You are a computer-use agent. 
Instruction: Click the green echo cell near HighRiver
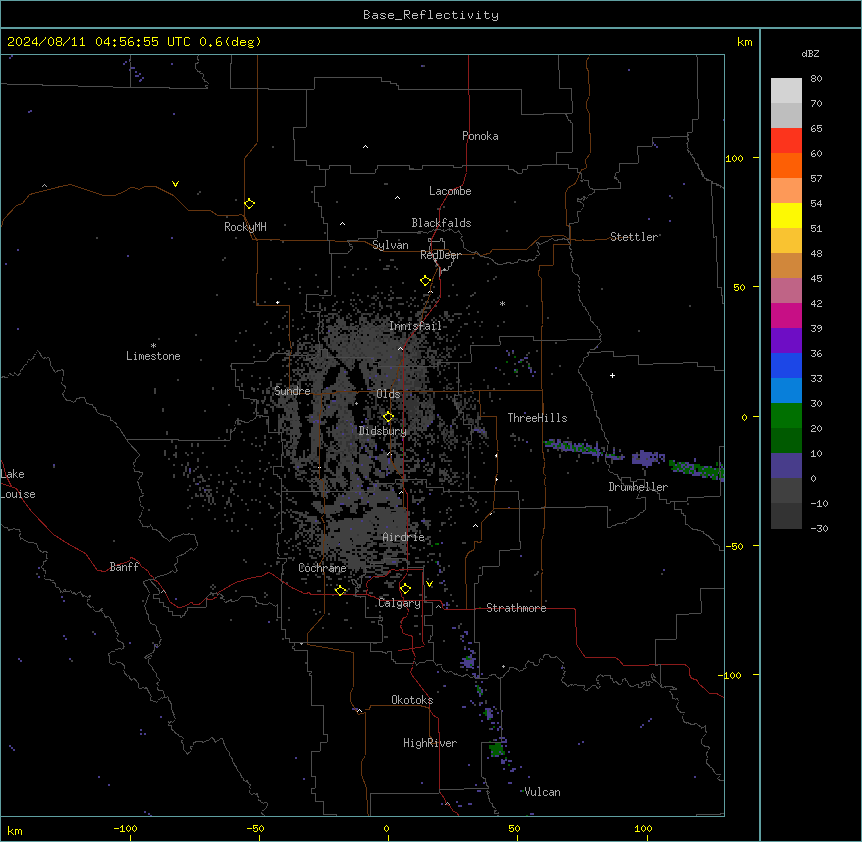[497, 749]
